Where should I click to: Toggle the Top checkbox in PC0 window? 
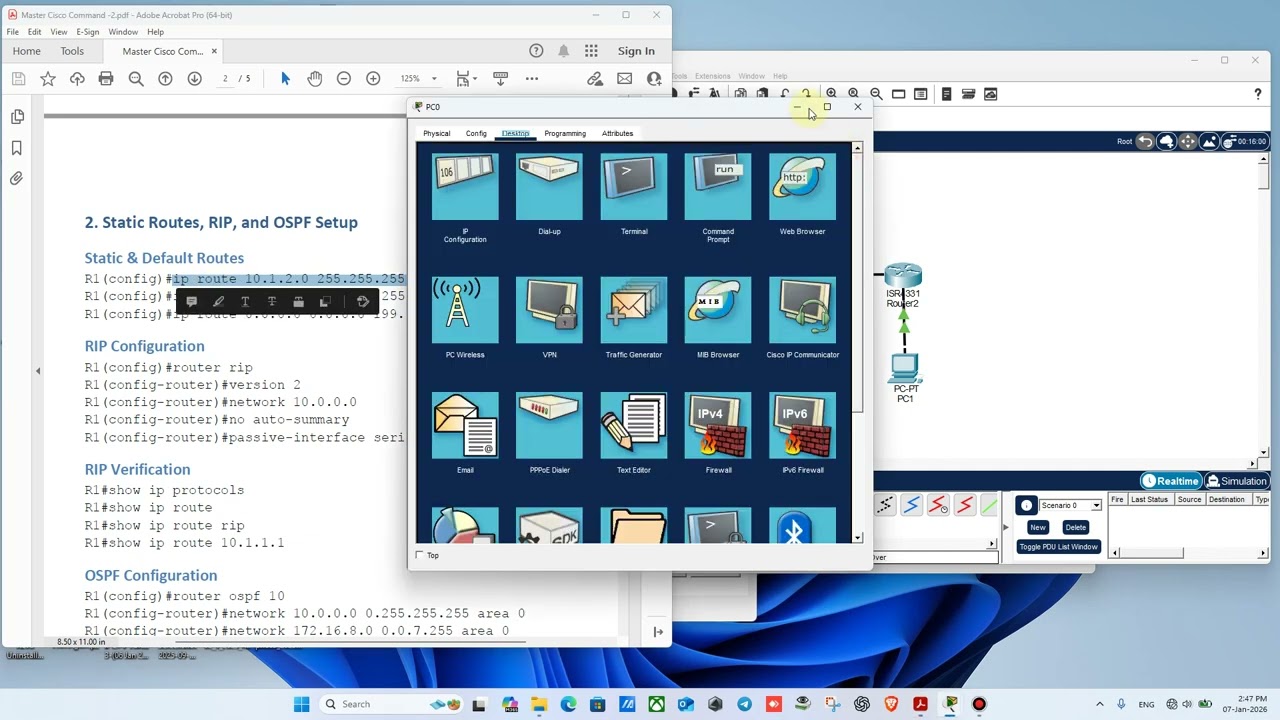[419, 555]
